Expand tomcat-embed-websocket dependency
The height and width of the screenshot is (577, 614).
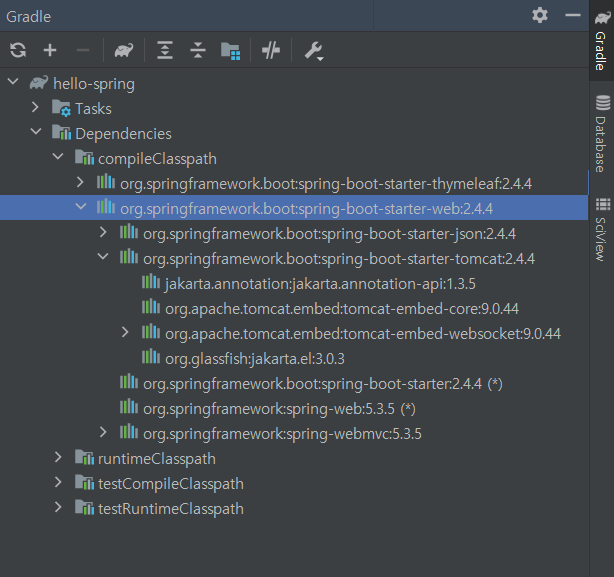pos(125,332)
